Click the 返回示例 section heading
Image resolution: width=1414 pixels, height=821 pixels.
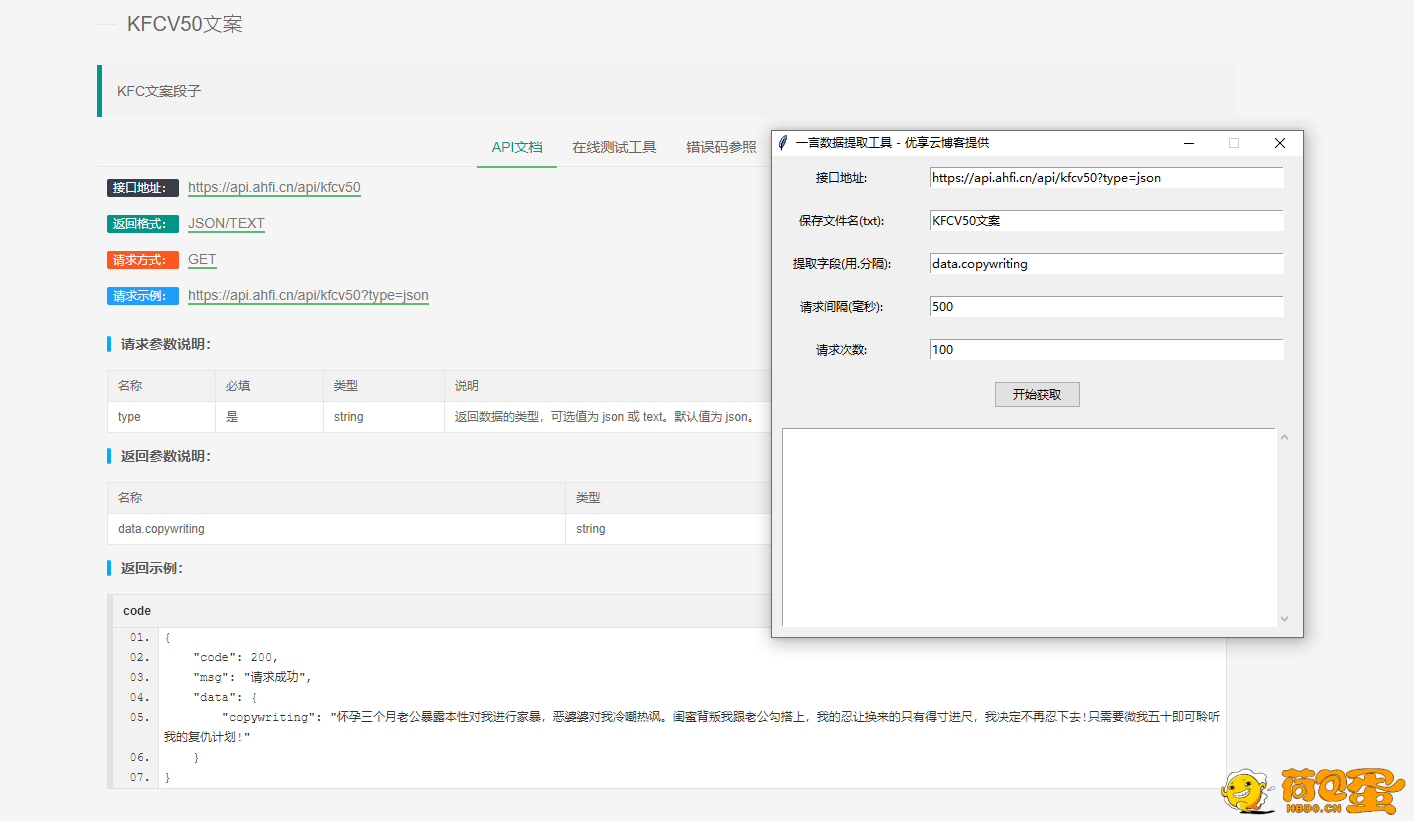click(x=152, y=568)
